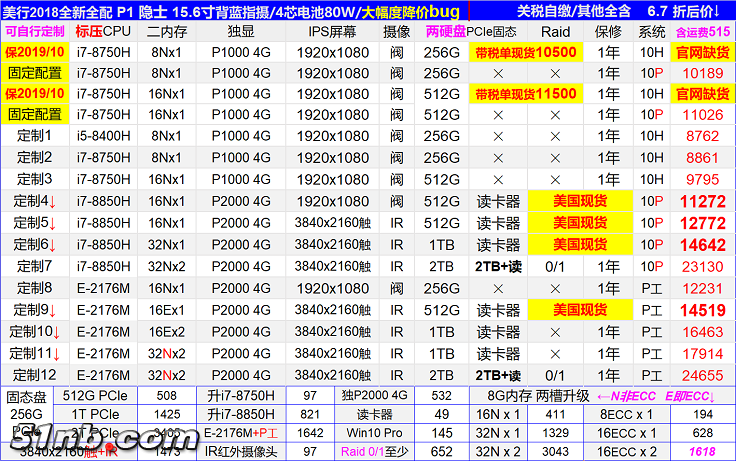Click the 升i7-8750H upgrade option
The height and width of the screenshot is (461, 736).
(236, 394)
